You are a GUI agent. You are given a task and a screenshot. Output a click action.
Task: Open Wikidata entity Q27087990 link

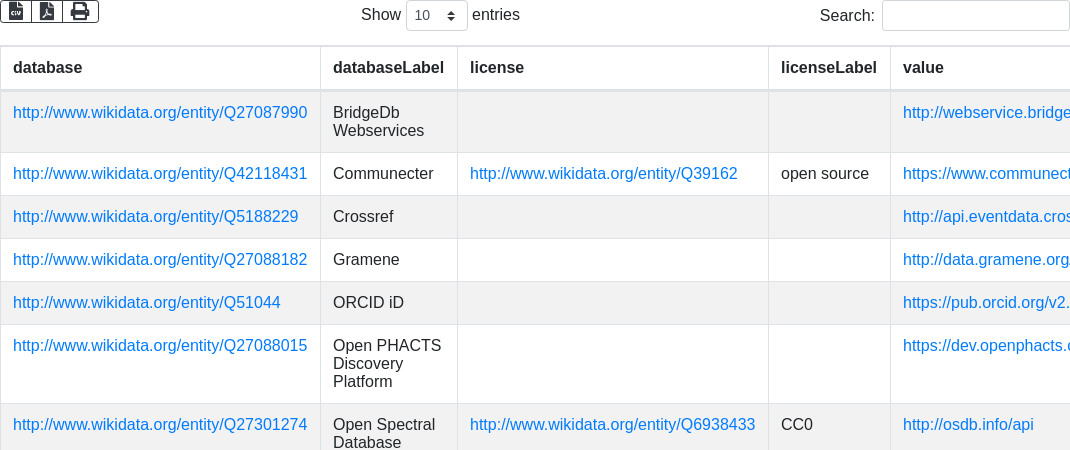(x=160, y=113)
